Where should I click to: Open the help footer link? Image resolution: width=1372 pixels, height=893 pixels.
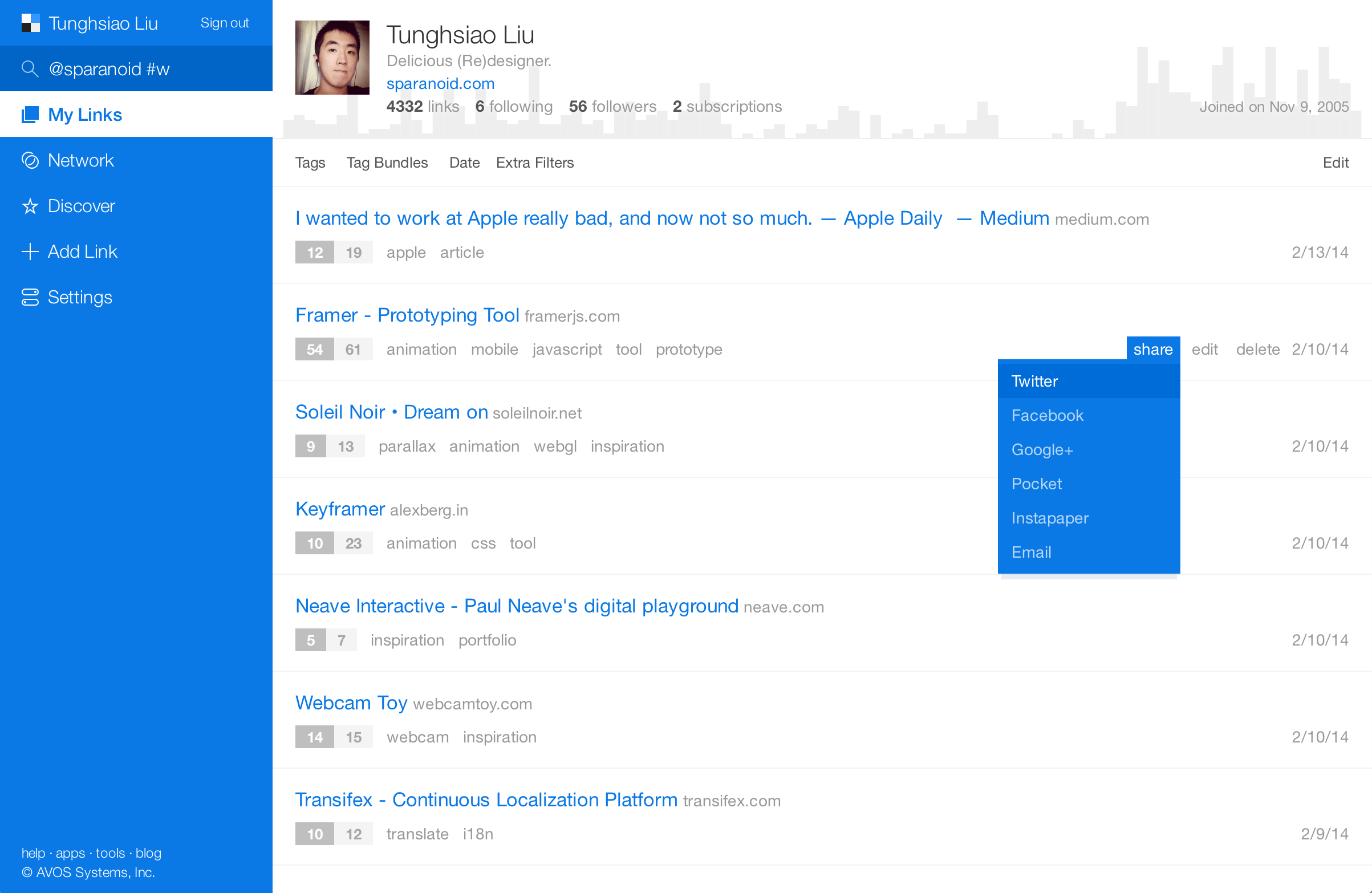tap(34, 853)
